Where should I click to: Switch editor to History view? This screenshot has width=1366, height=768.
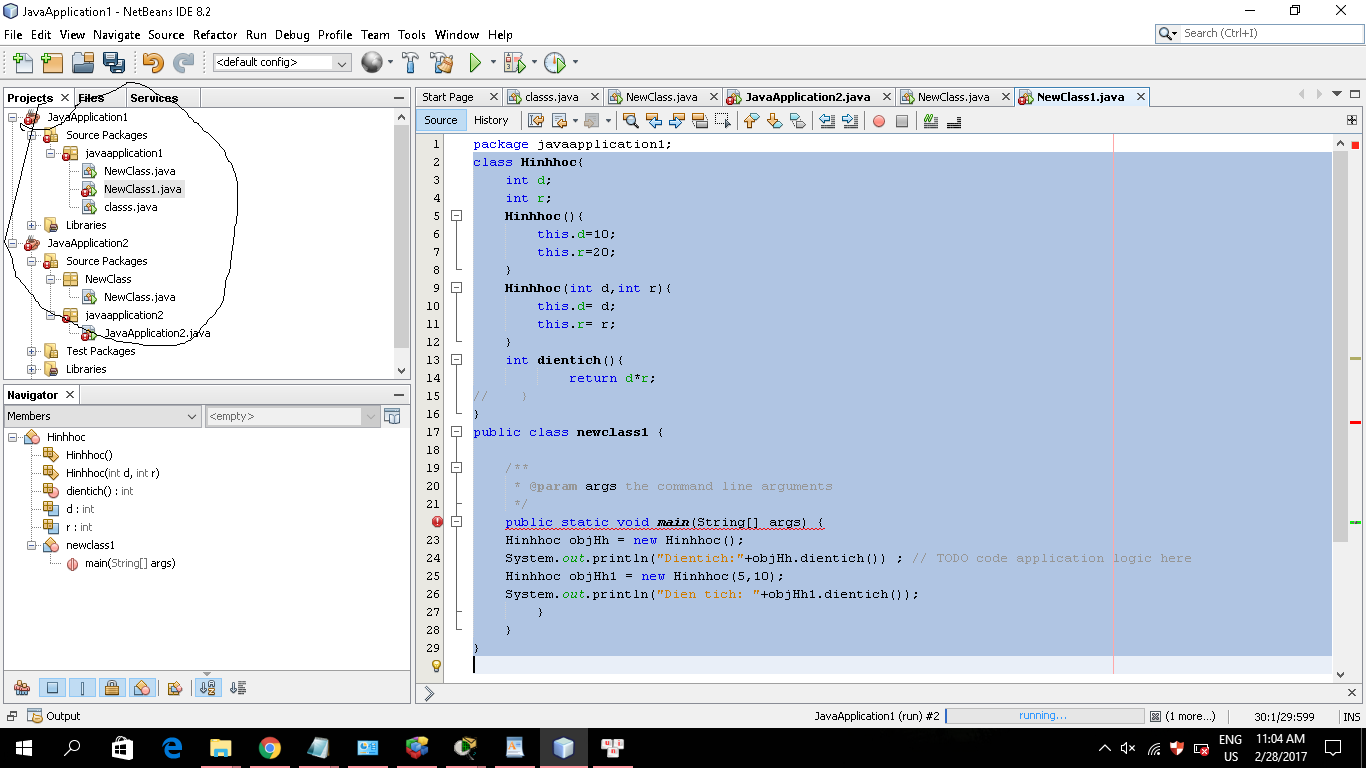click(490, 120)
